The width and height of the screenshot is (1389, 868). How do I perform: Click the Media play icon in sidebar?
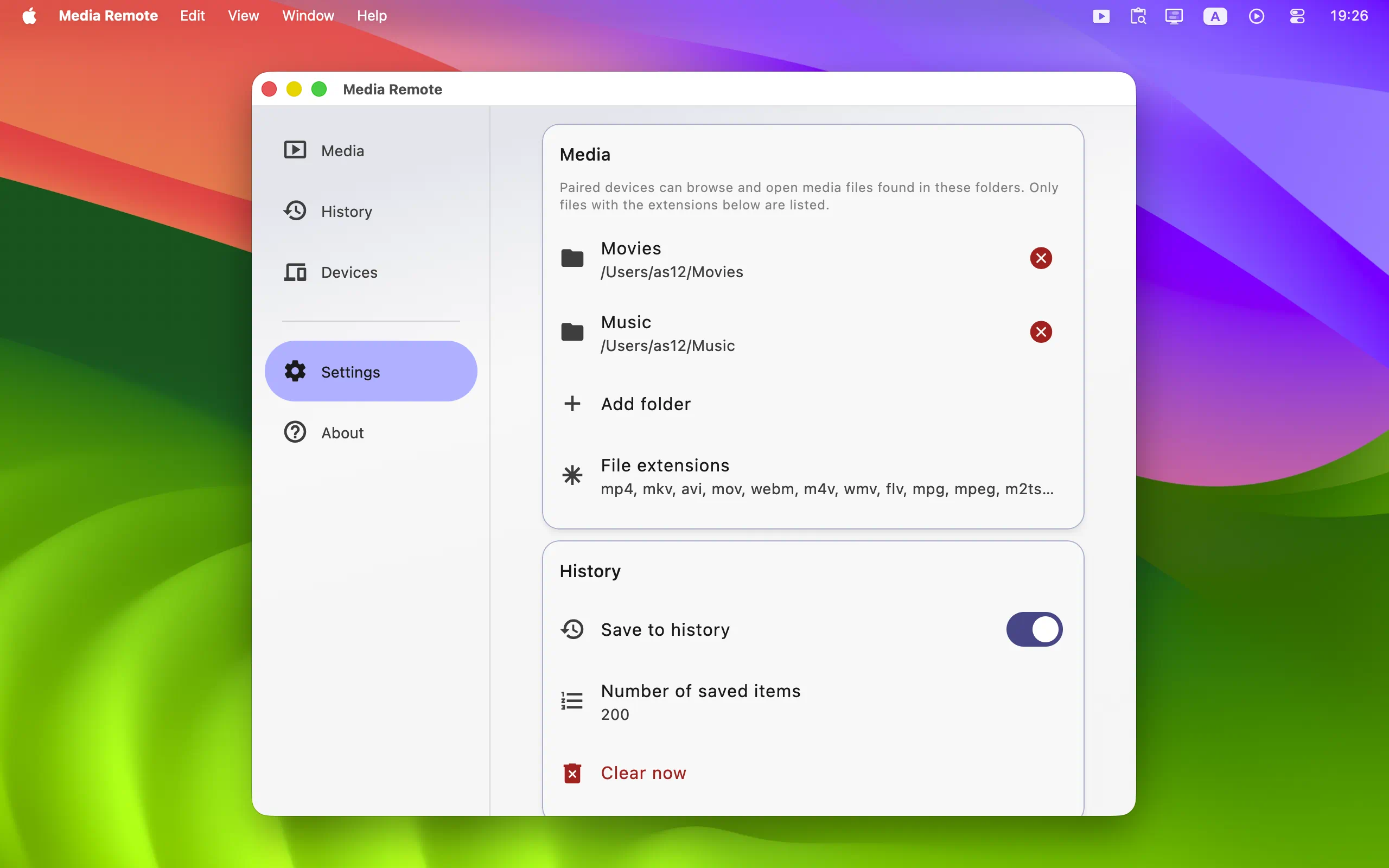(x=295, y=150)
